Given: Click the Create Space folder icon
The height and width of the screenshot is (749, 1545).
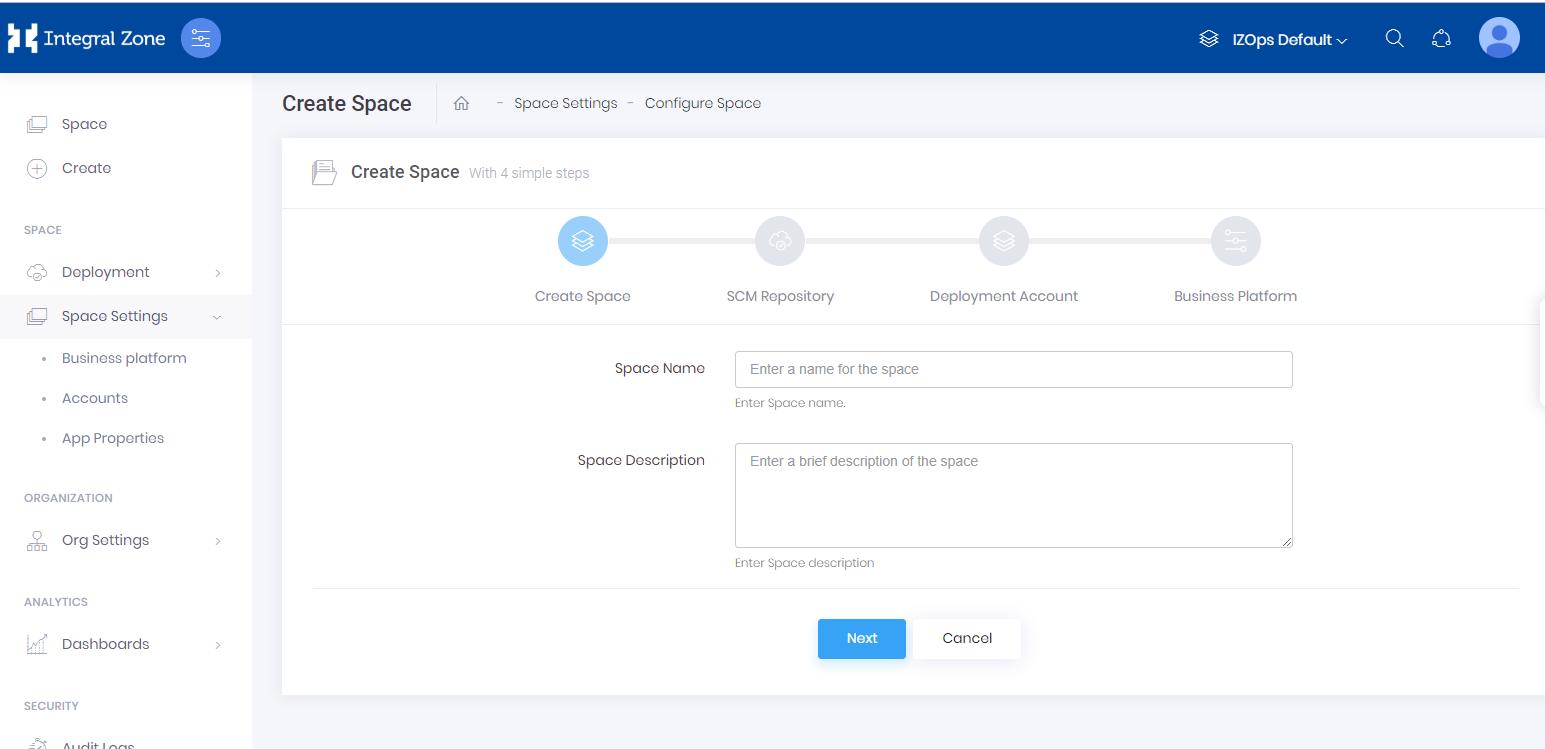Looking at the screenshot, I should 324,172.
